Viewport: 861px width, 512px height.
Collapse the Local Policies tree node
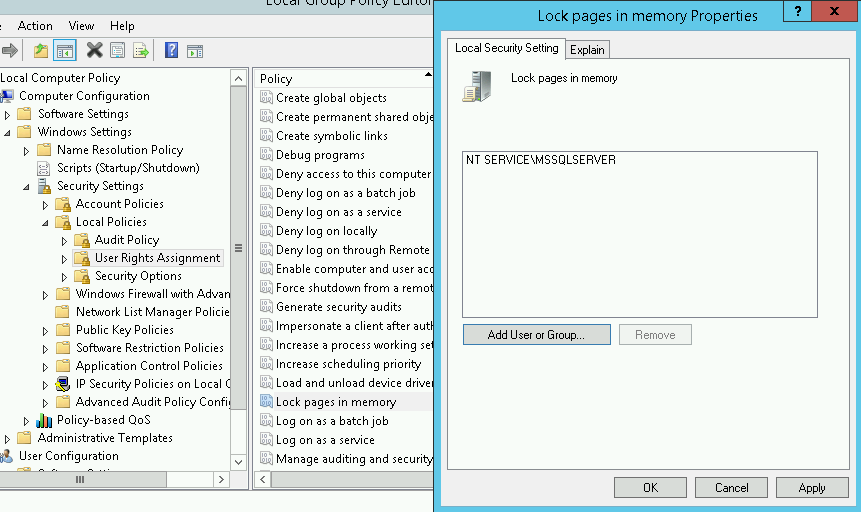coord(46,222)
